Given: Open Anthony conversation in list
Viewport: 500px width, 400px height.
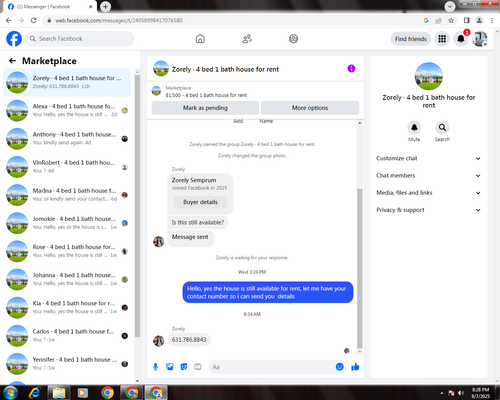Looking at the screenshot, I should (x=67, y=139).
